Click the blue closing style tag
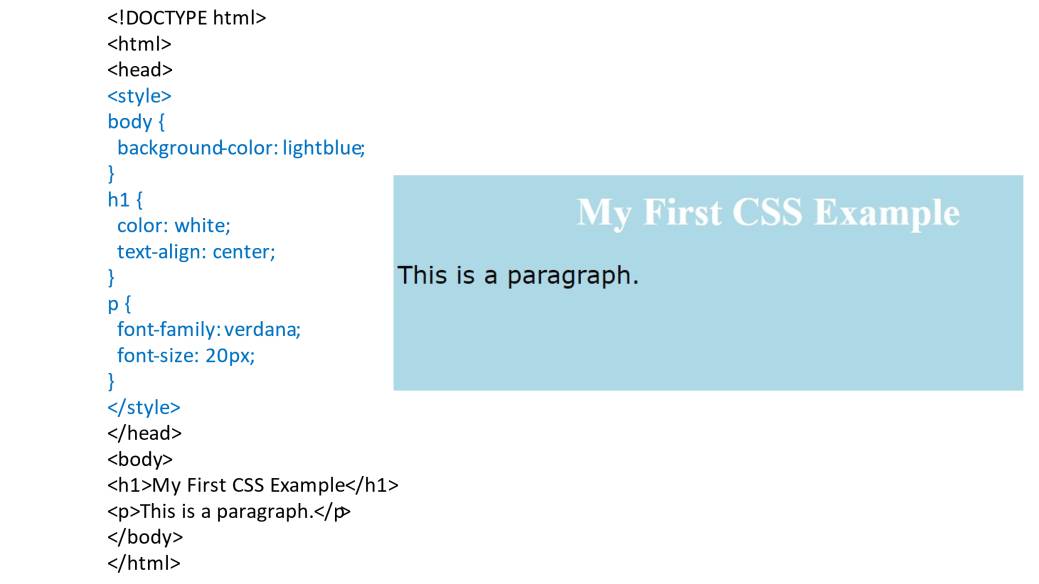This screenshot has width=1039, height=584. tap(144, 408)
